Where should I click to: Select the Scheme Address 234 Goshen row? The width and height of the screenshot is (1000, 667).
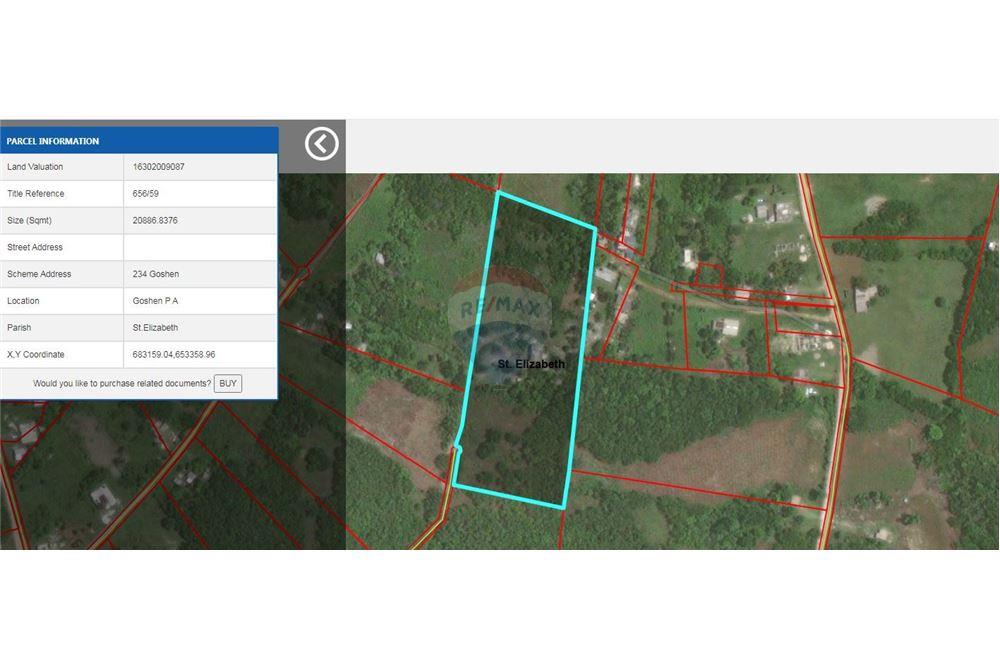(140, 274)
